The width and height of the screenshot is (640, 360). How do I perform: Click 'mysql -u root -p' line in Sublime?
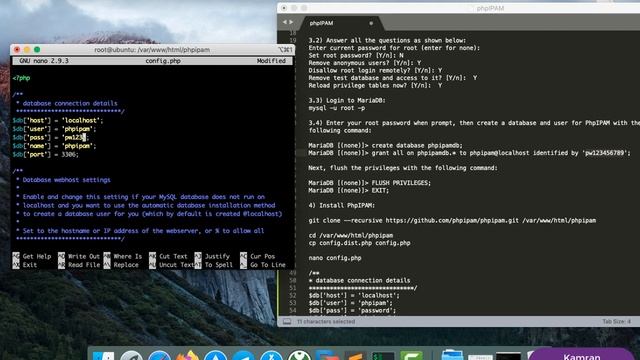pos(337,108)
